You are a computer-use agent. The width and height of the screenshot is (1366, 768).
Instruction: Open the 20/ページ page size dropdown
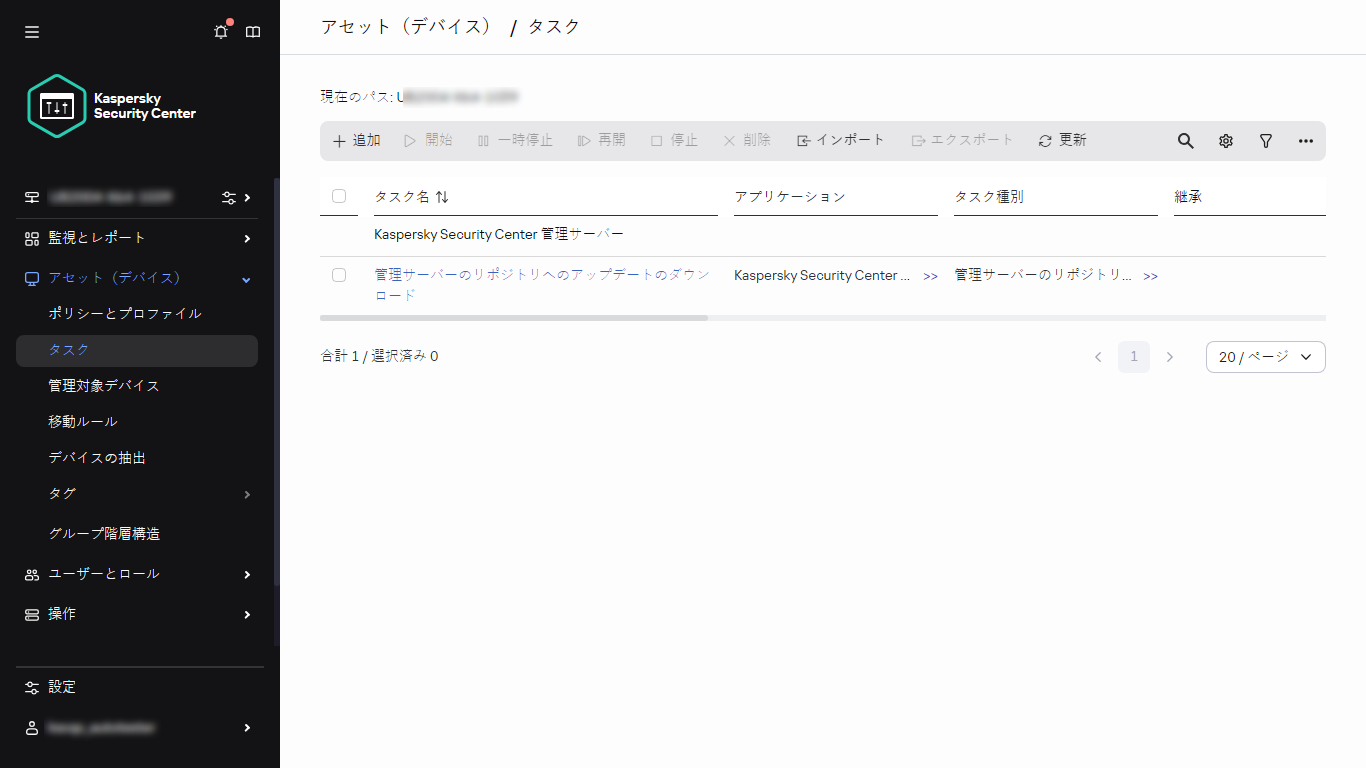point(1265,357)
